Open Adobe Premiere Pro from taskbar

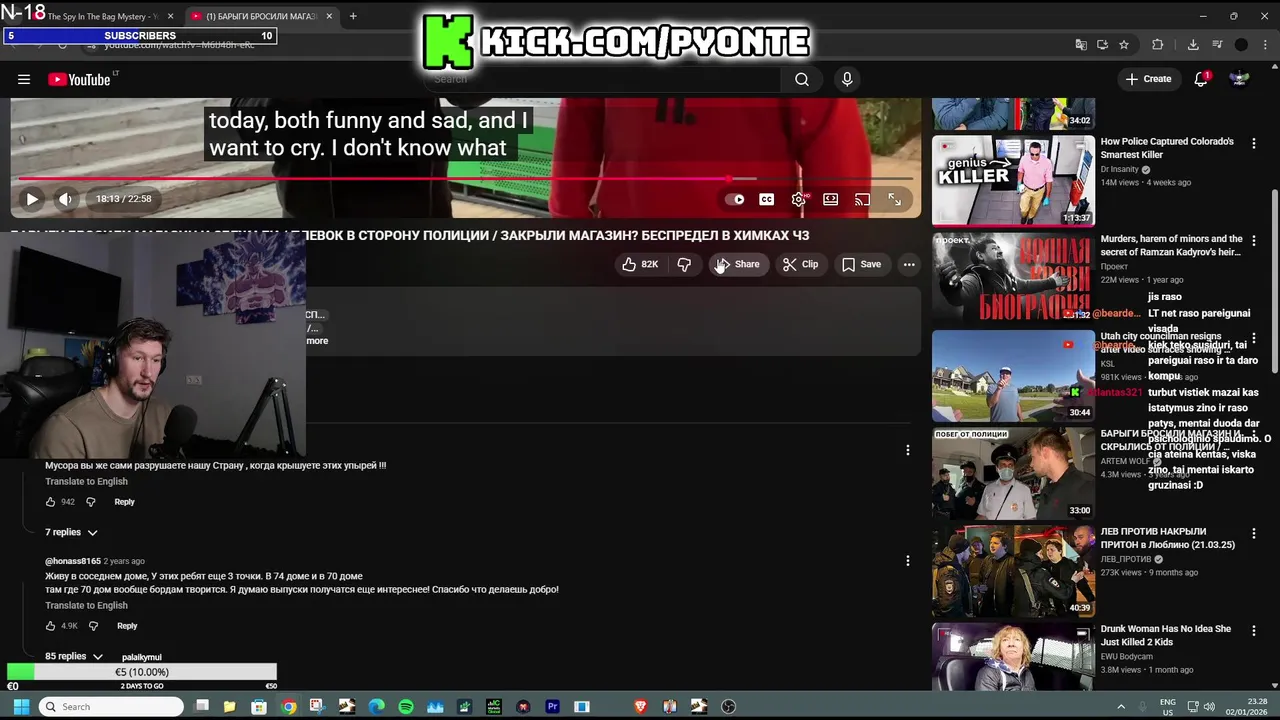(552, 706)
